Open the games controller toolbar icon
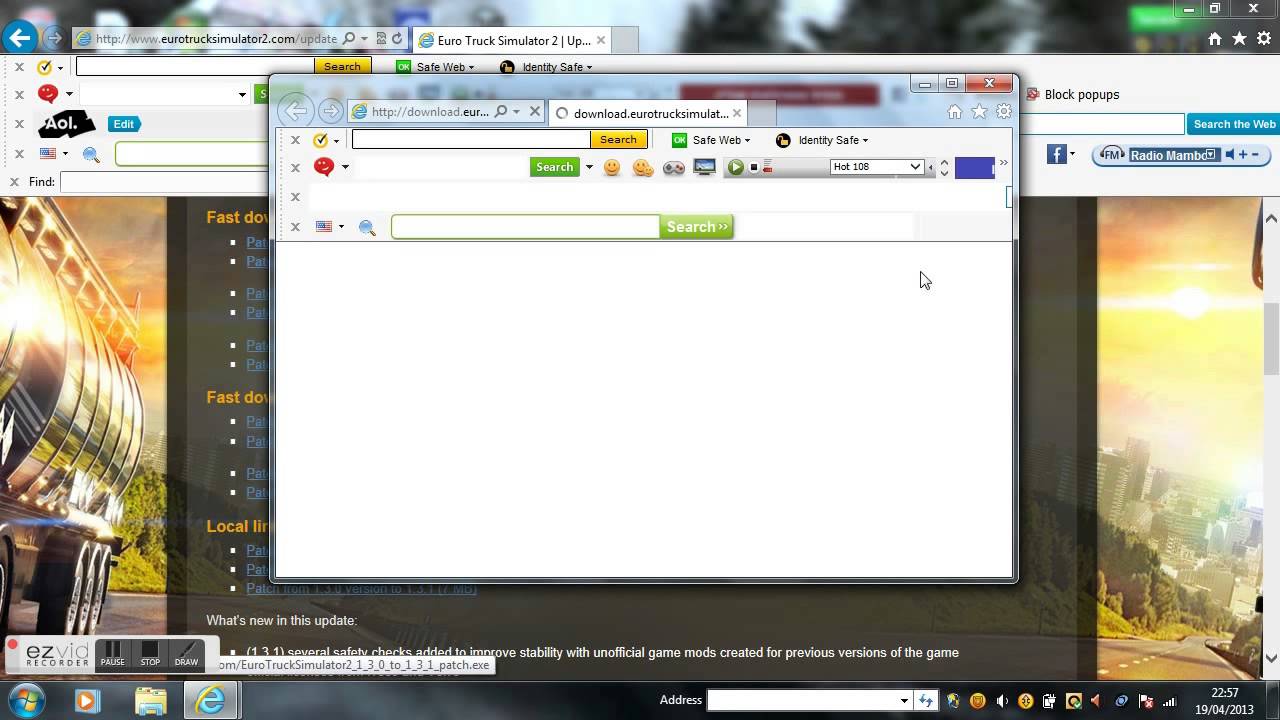Screen dimensions: 1280x720 [674, 168]
